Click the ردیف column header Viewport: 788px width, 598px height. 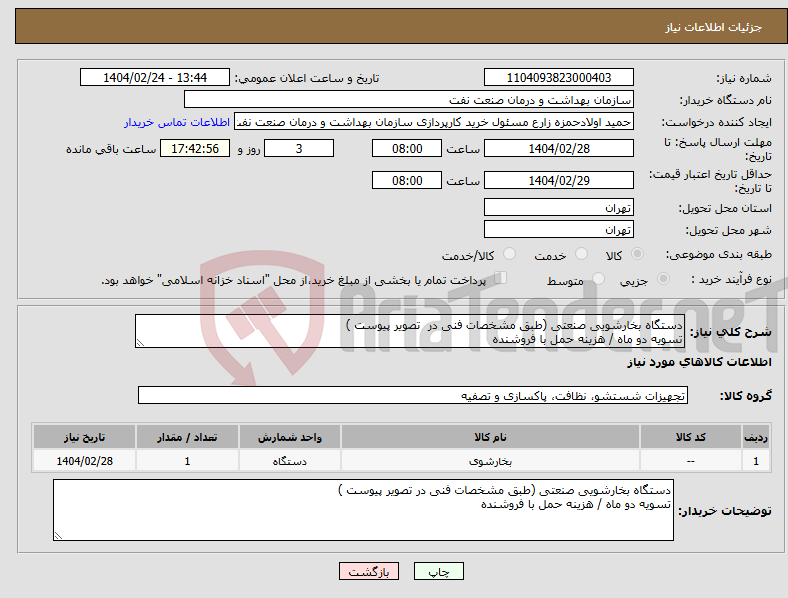[756, 437]
